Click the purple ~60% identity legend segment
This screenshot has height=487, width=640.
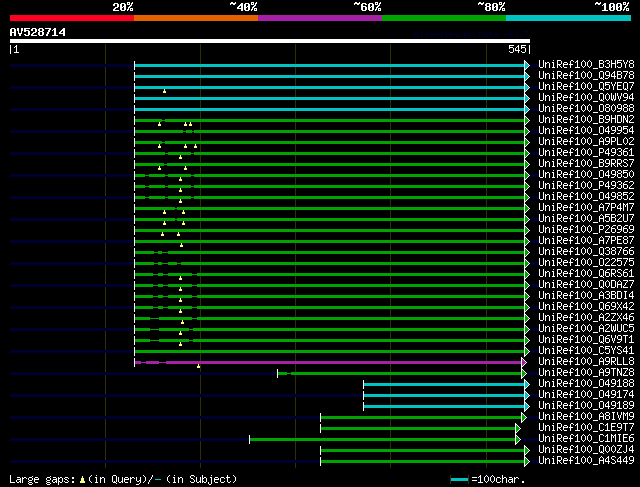tap(320, 18)
